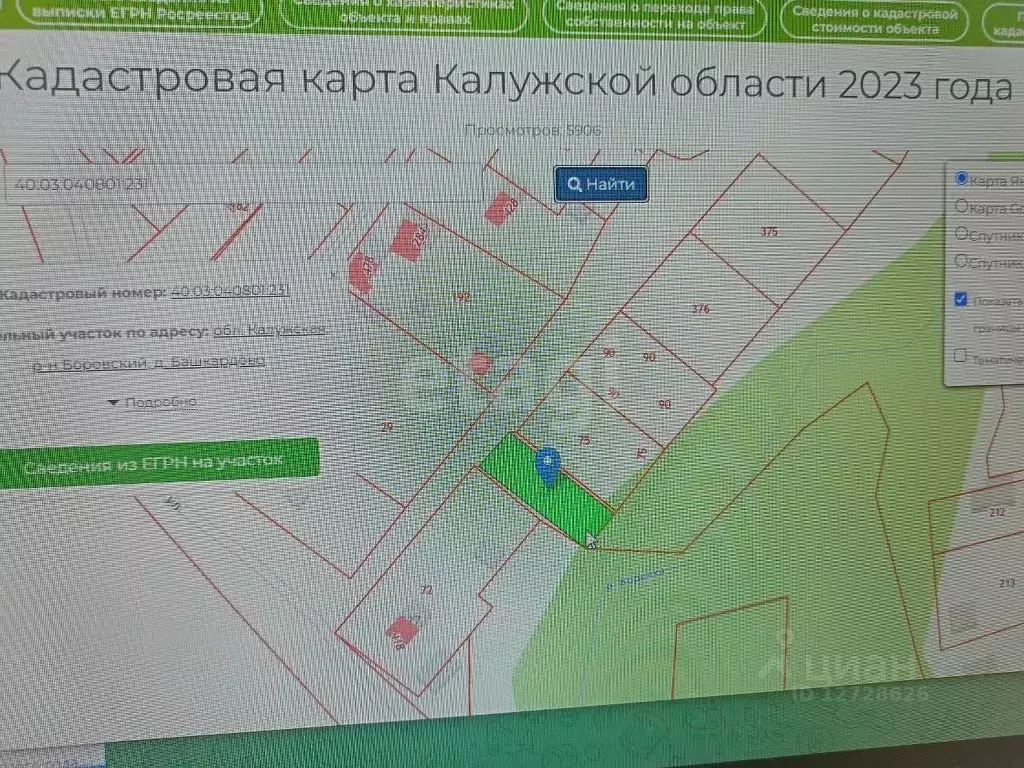This screenshot has height=768, width=1024.
Task: Expand the Подробно details section
Action: (x=152, y=402)
